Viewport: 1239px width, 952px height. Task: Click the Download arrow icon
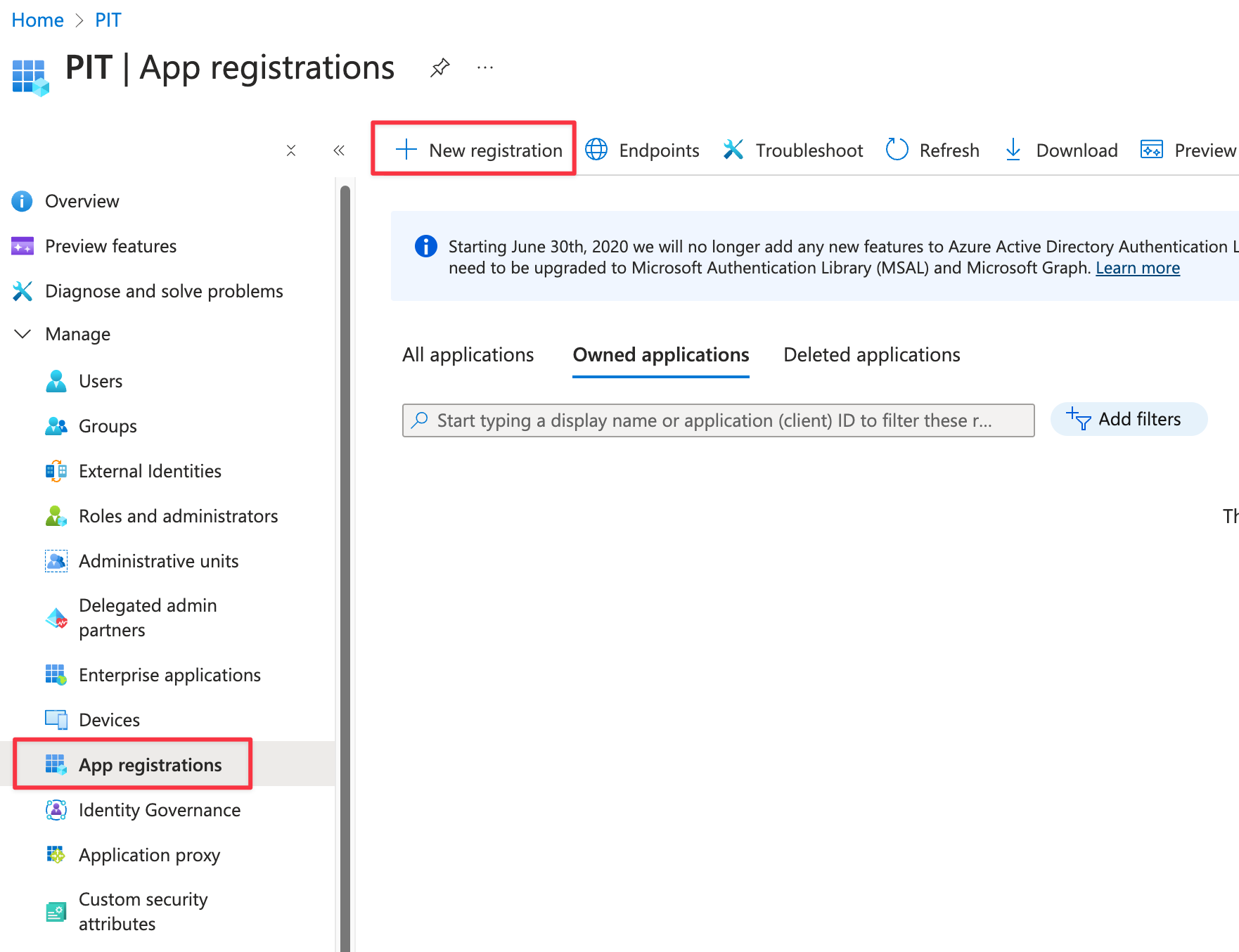point(1013,149)
